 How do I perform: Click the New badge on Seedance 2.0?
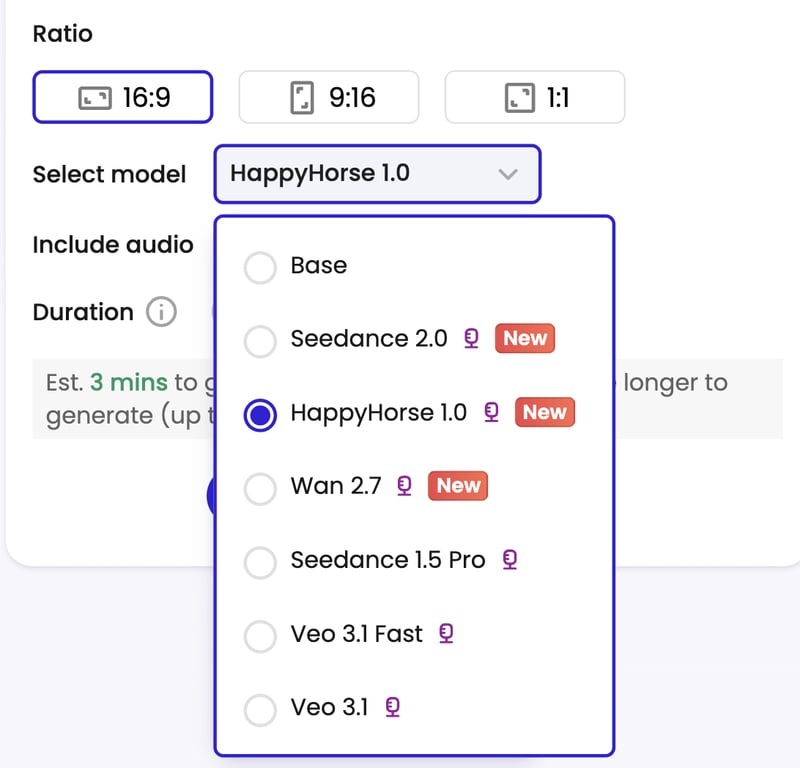tap(525, 338)
